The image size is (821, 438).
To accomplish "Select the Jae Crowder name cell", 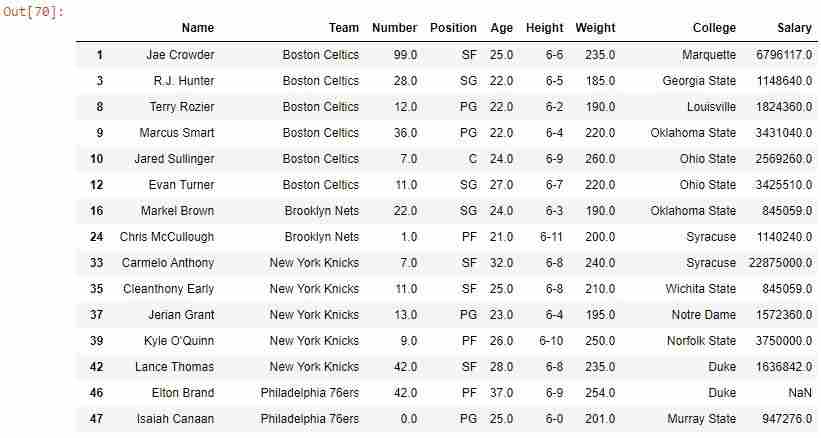I will (x=180, y=55).
